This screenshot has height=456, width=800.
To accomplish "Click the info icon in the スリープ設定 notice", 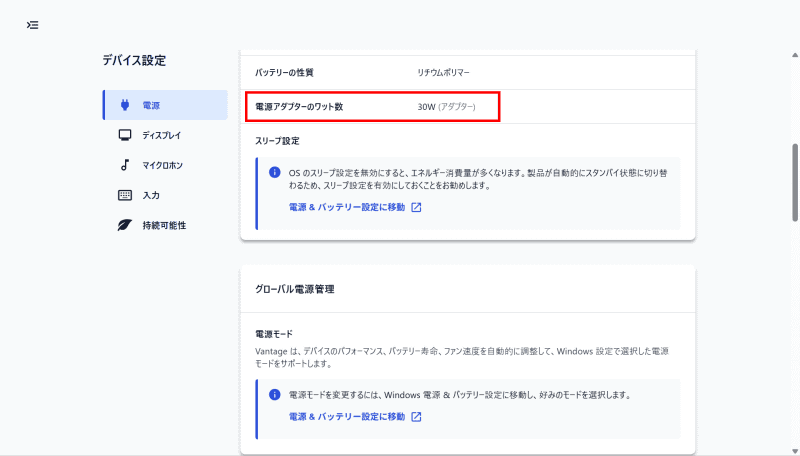I will click(274, 172).
